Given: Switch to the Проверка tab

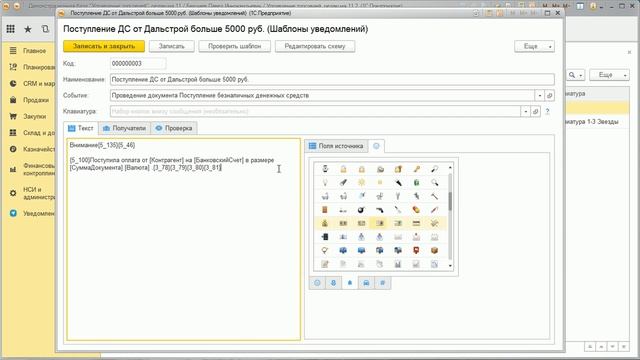Looking at the screenshot, I should tap(174, 128).
